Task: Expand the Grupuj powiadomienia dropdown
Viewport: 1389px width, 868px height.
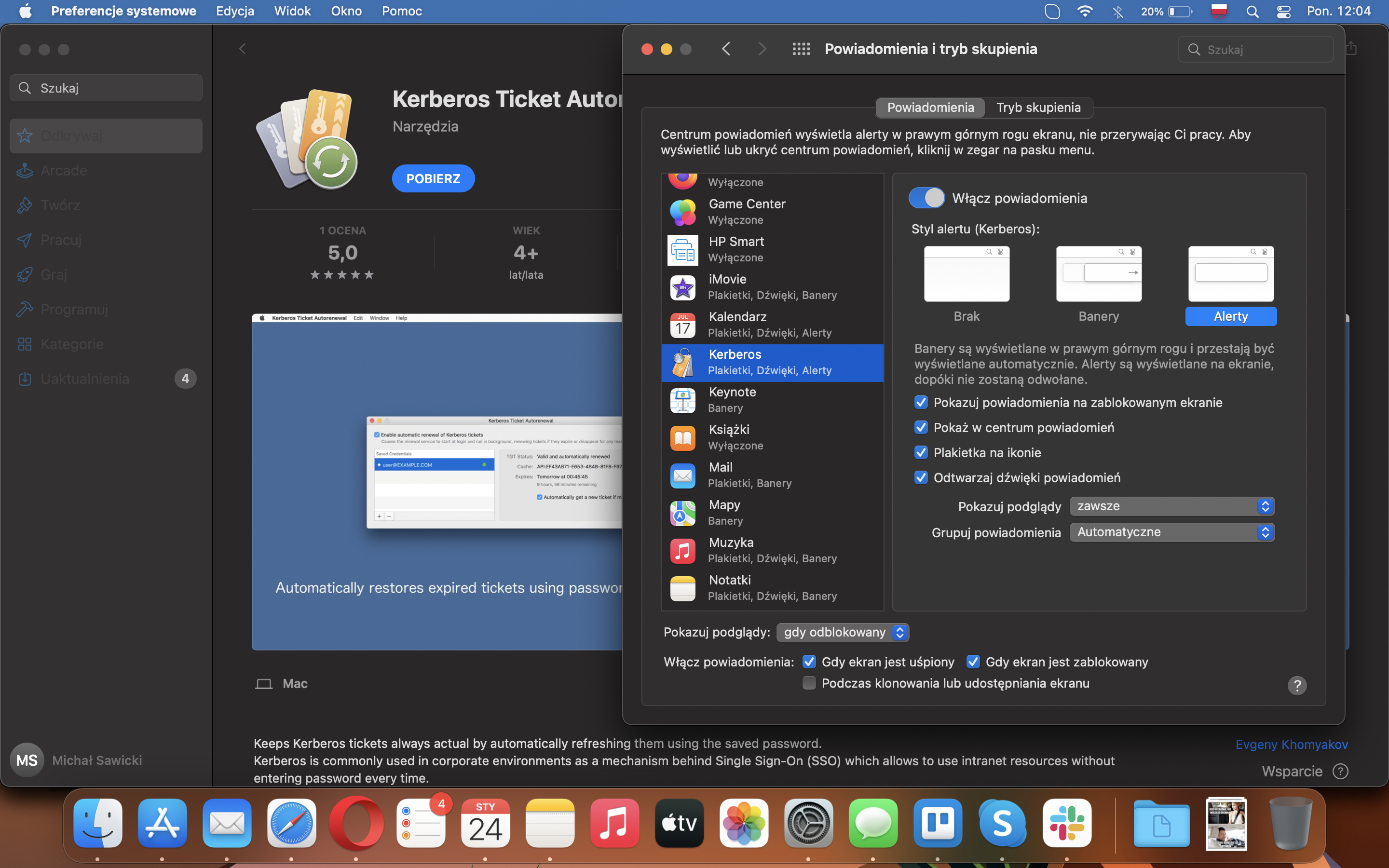Action: click(x=1171, y=532)
